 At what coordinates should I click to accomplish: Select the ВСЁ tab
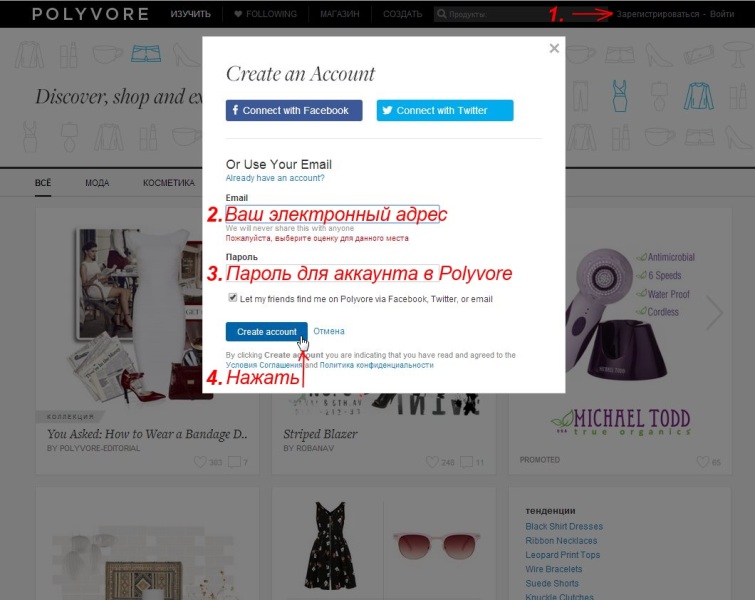coord(43,183)
